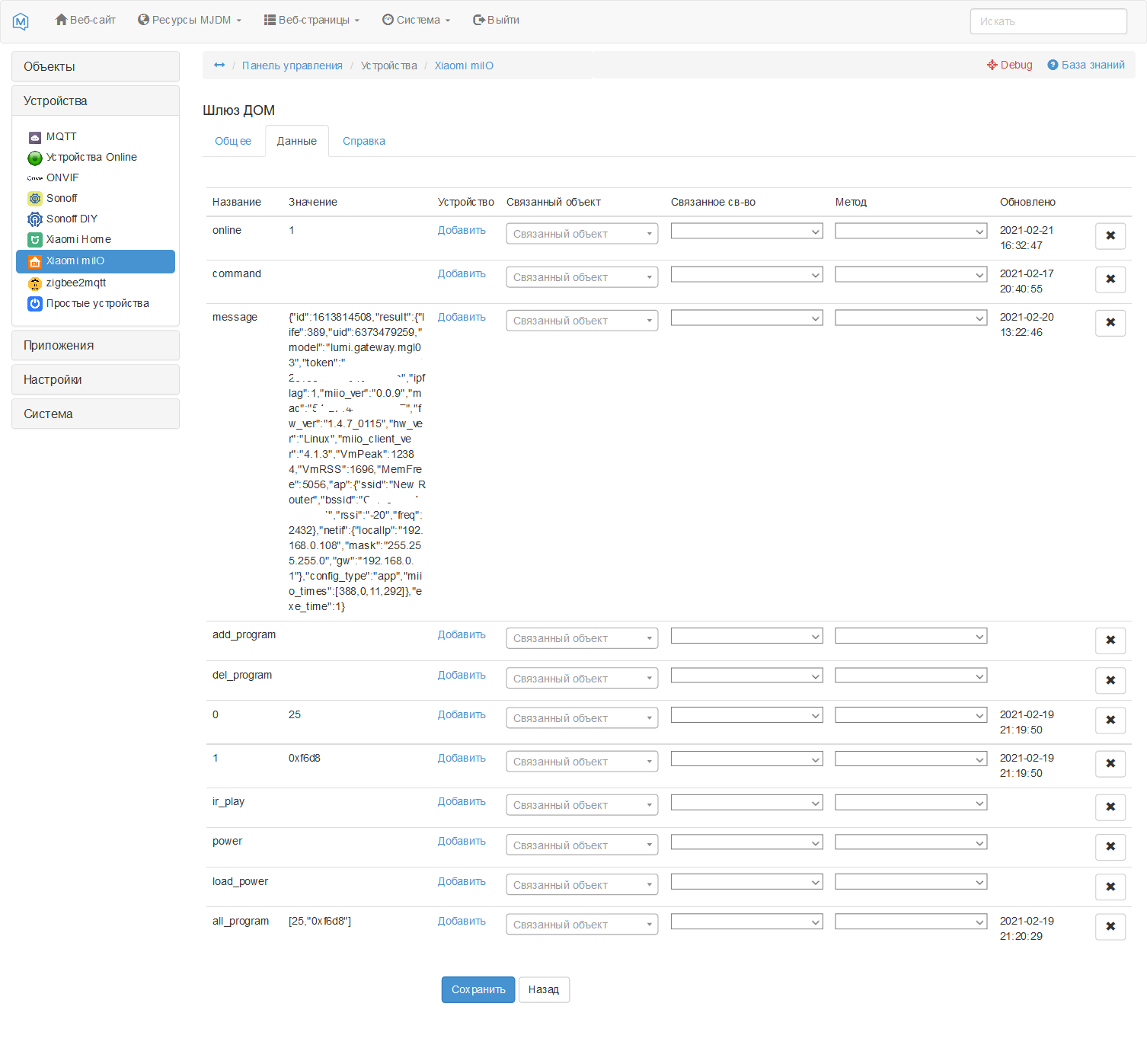
Task: Click the Искать search field
Action: [x=1048, y=21]
